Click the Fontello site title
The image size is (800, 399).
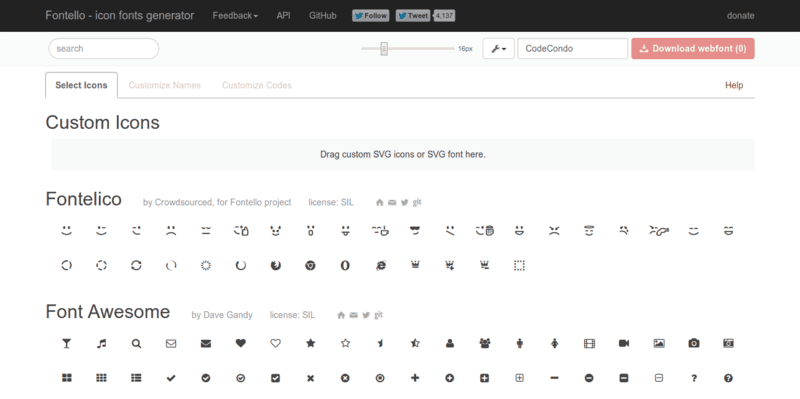point(119,15)
